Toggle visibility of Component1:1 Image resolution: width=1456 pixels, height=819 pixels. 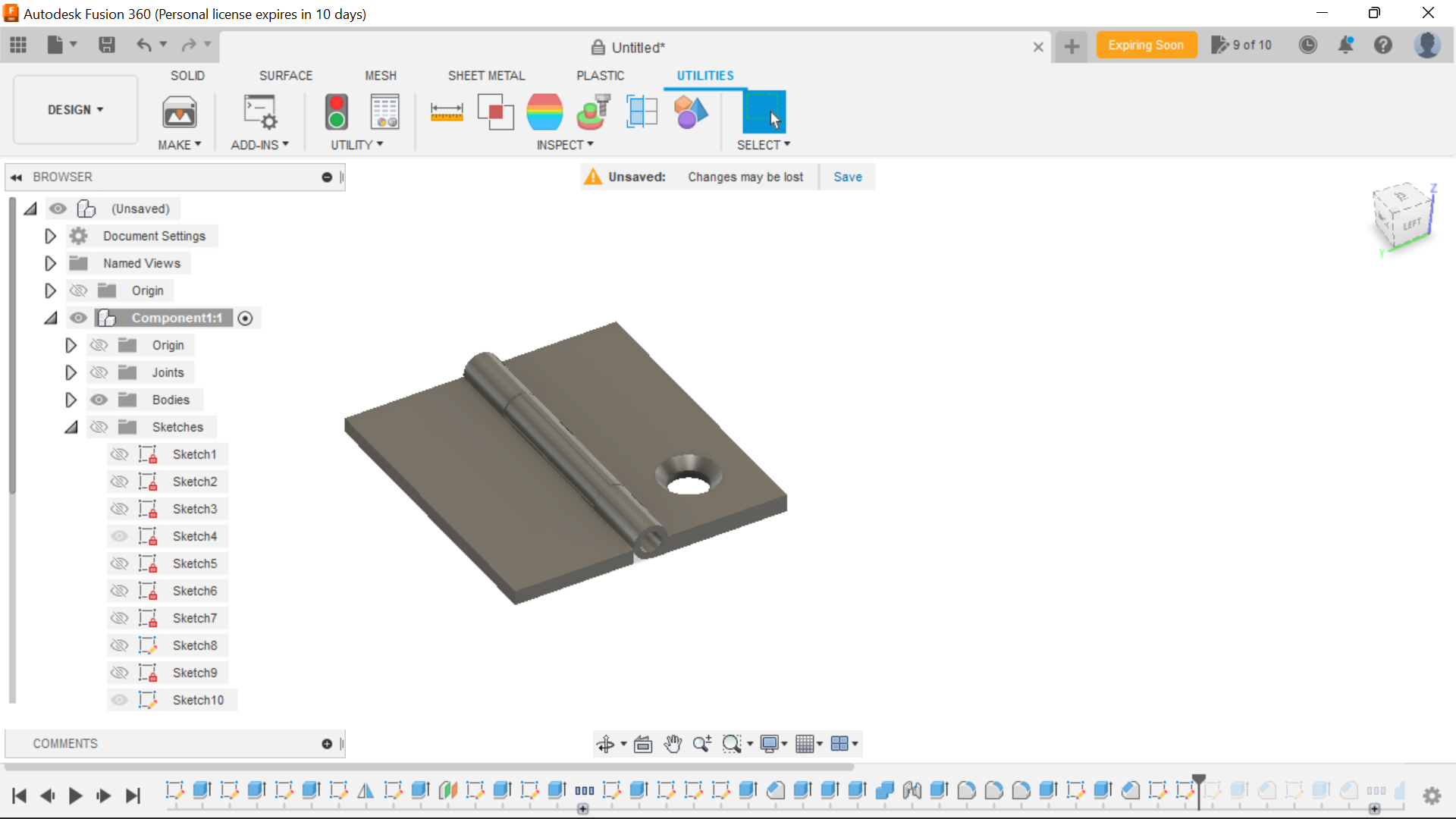pos(78,318)
